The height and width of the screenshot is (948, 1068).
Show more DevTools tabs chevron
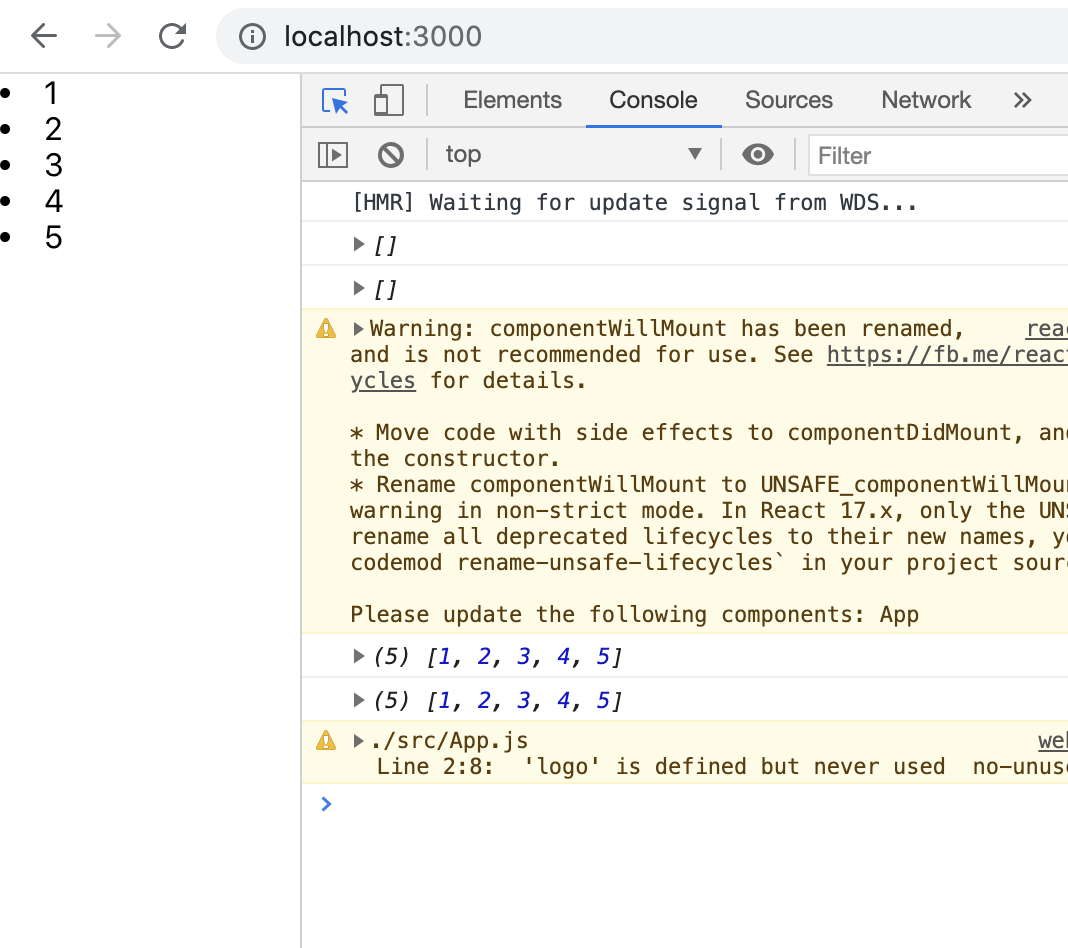click(1022, 100)
